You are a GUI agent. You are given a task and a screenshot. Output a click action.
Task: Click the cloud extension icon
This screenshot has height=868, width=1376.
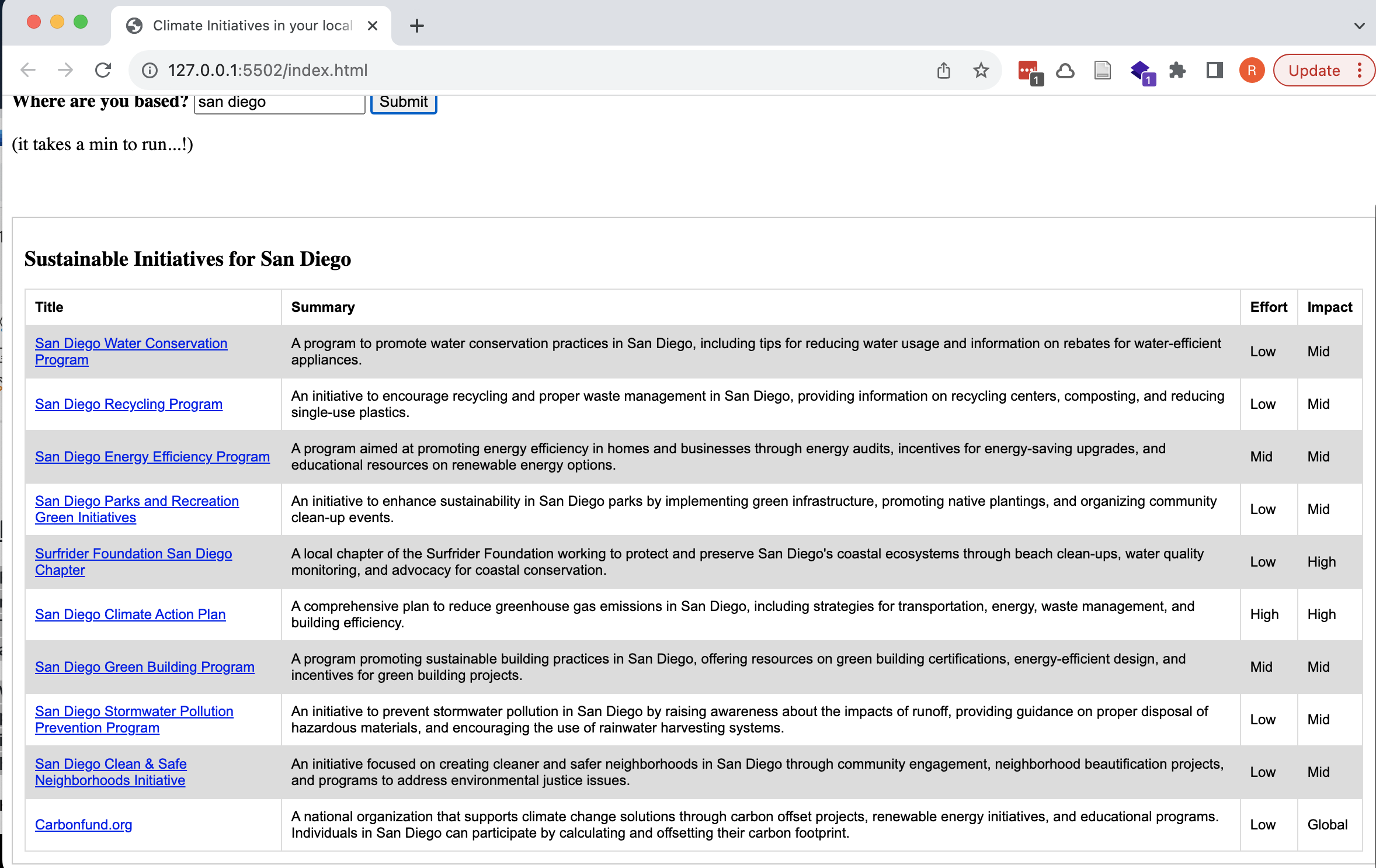pos(1065,70)
